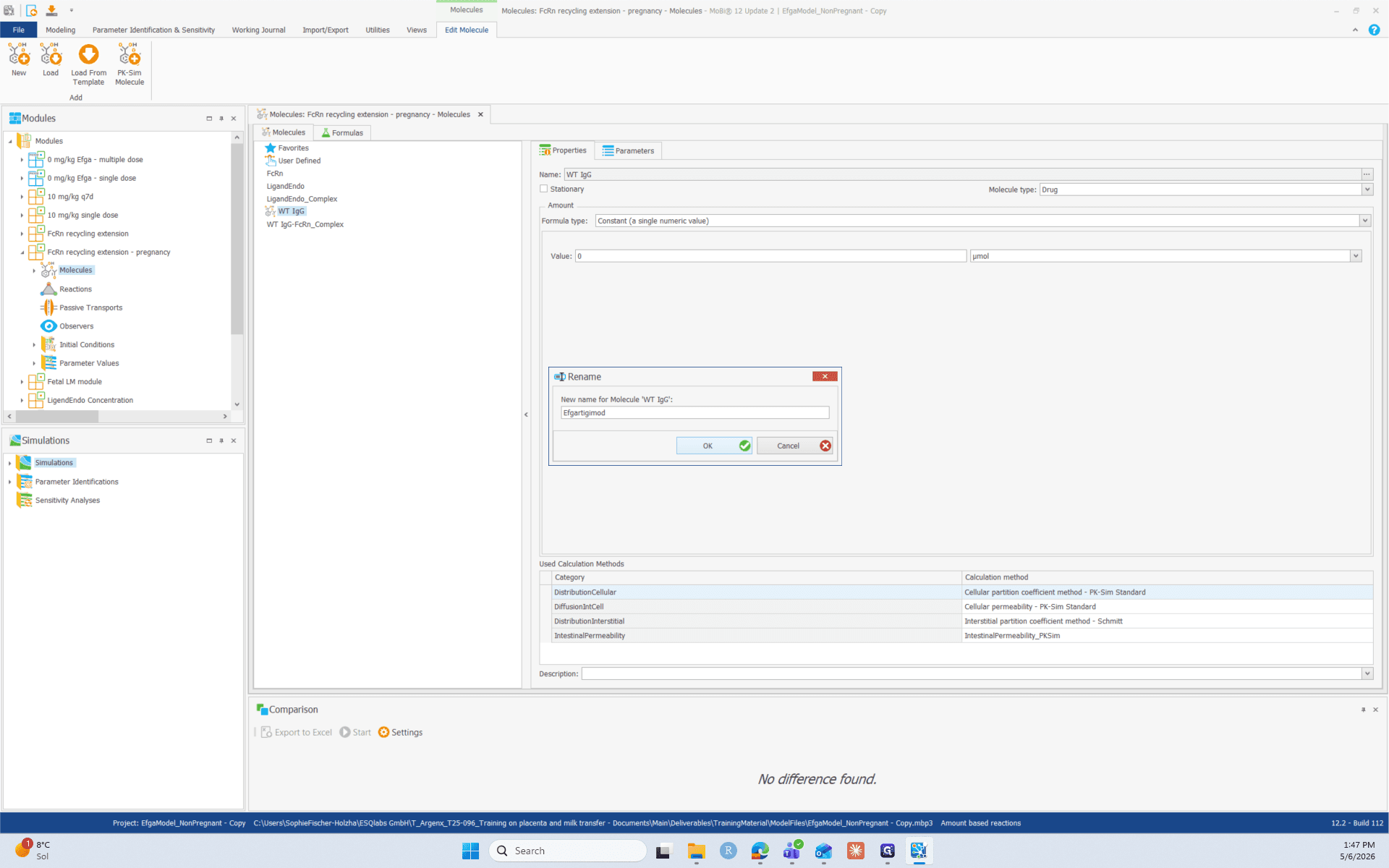This screenshot has height=868, width=1389.
Task: Open the help question mark icon
Action: click(1374, 30)
